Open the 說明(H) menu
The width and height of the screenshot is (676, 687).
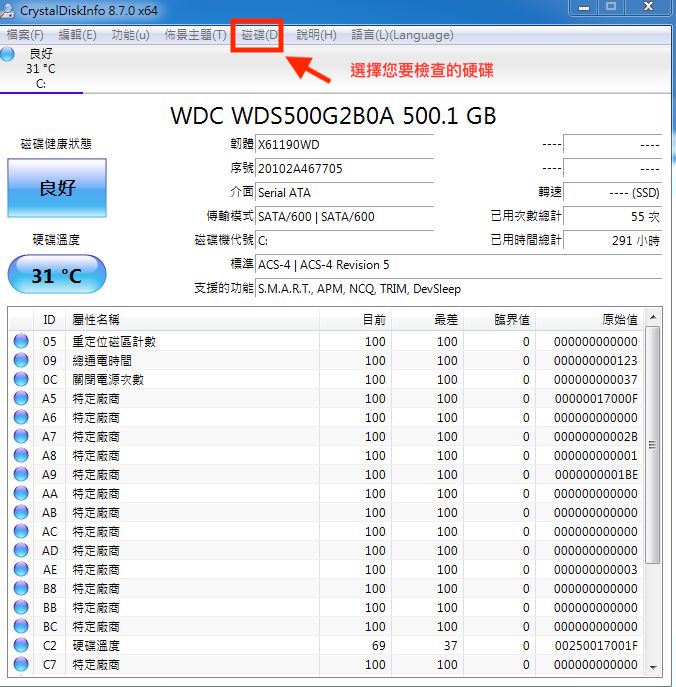(316, 35)
